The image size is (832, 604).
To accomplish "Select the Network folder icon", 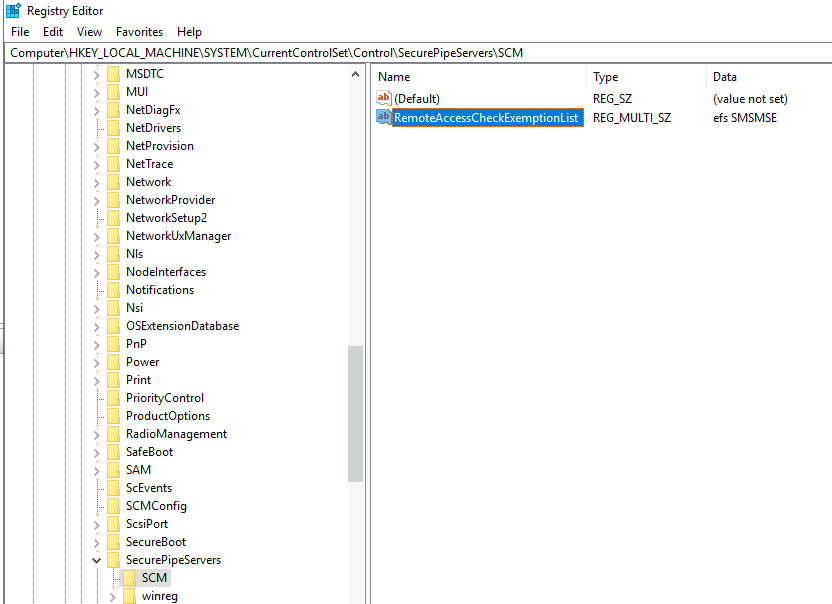I will [113, 182].
